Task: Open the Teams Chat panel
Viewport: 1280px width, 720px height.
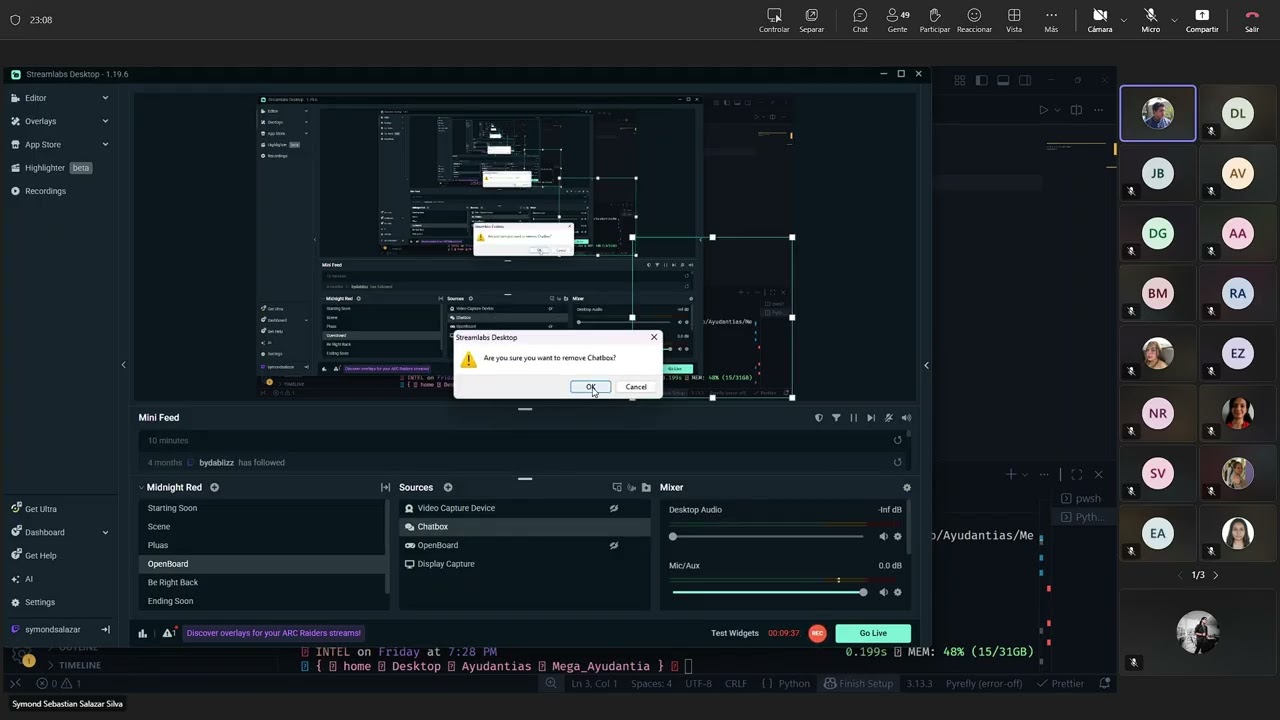Action: pos(860,20)
